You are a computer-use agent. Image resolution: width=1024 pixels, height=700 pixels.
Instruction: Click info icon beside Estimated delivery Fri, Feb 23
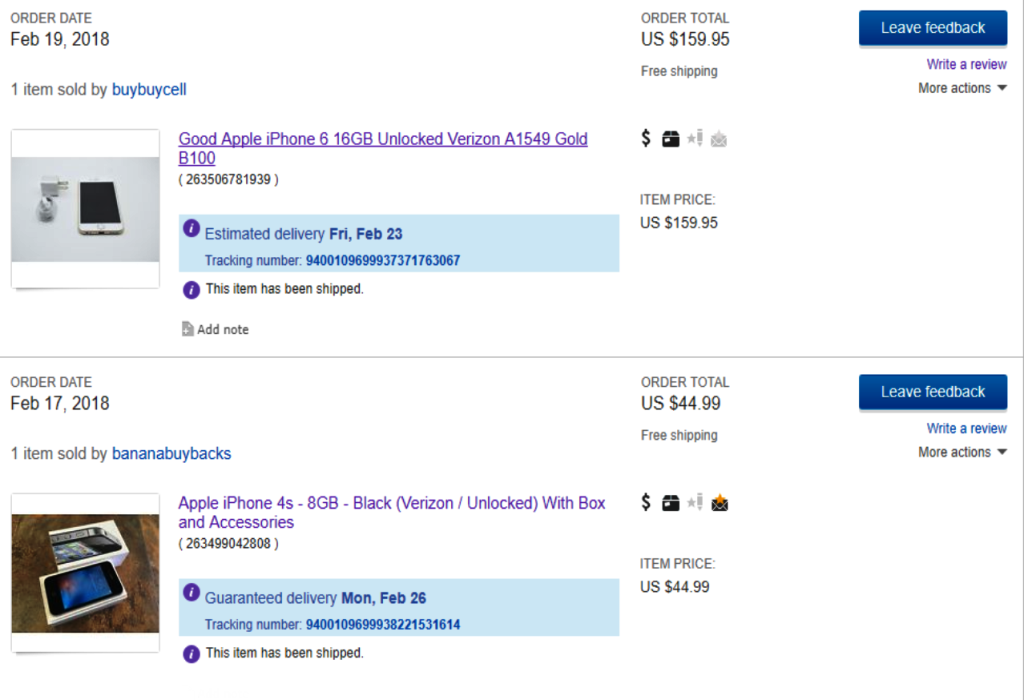pyautogui.click(x=191, y=229)
